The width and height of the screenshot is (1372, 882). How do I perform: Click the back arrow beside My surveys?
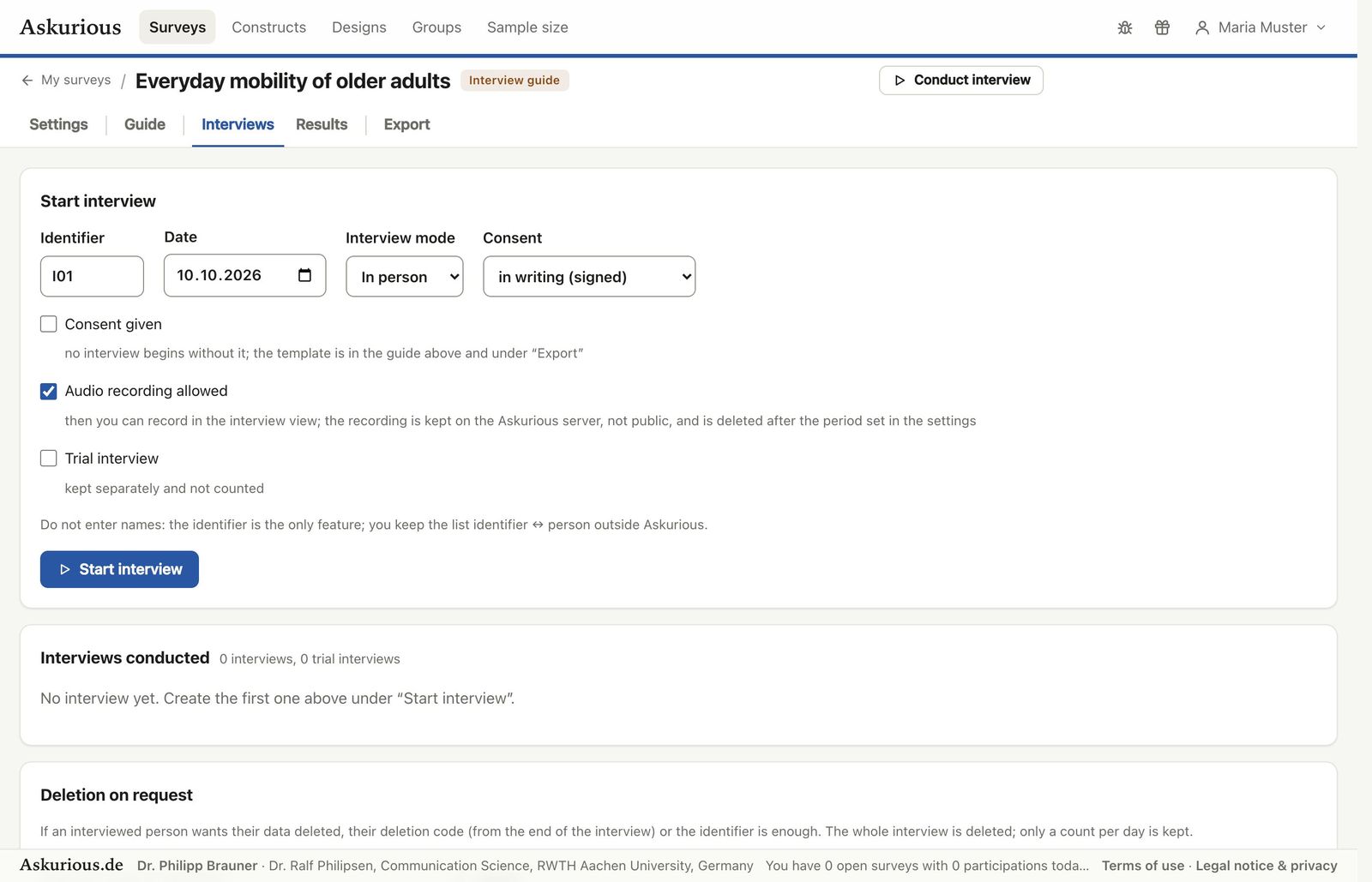point(27,80)
